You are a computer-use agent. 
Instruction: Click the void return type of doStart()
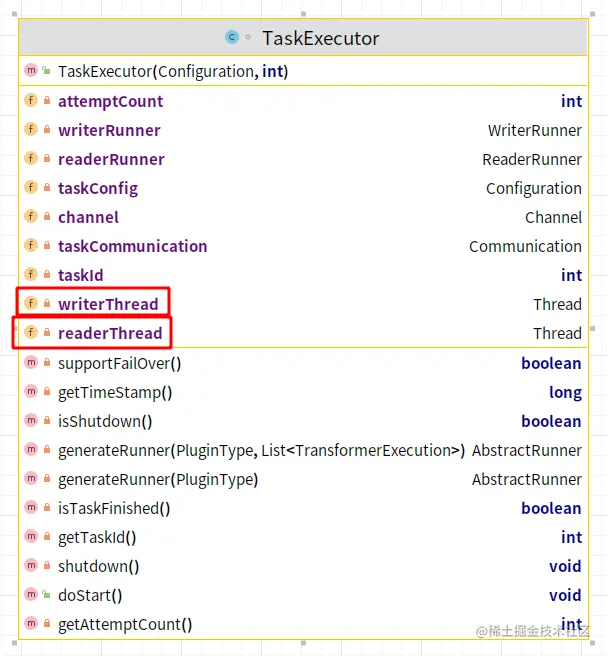click(x=565, y=595)
